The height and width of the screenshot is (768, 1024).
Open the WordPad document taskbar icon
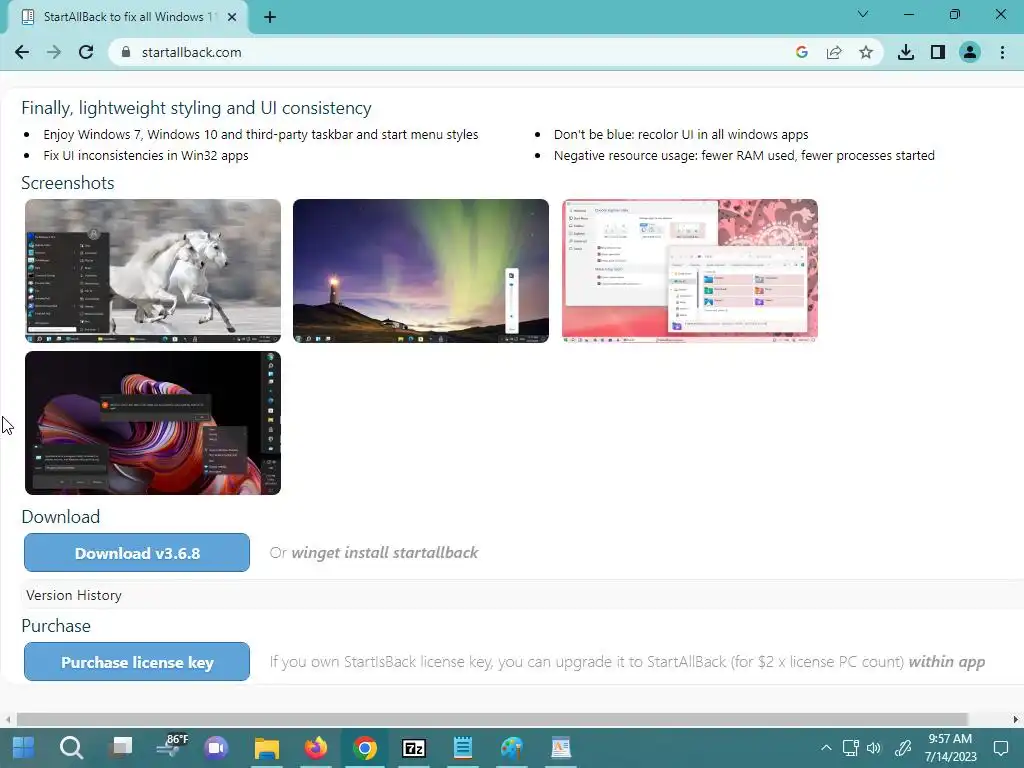click(x=561, y=748)
